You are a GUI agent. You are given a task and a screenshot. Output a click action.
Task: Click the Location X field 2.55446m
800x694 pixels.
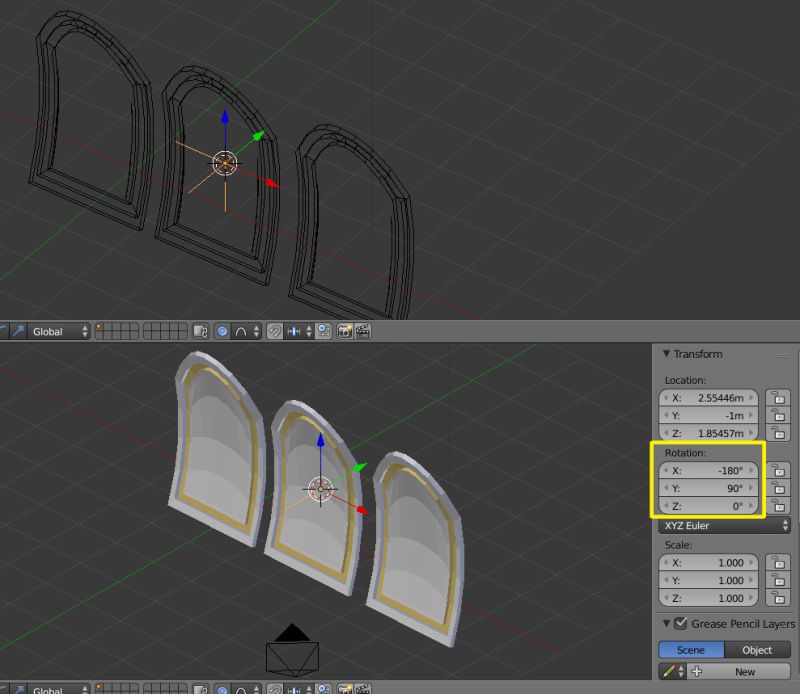[x=708, y=398]
